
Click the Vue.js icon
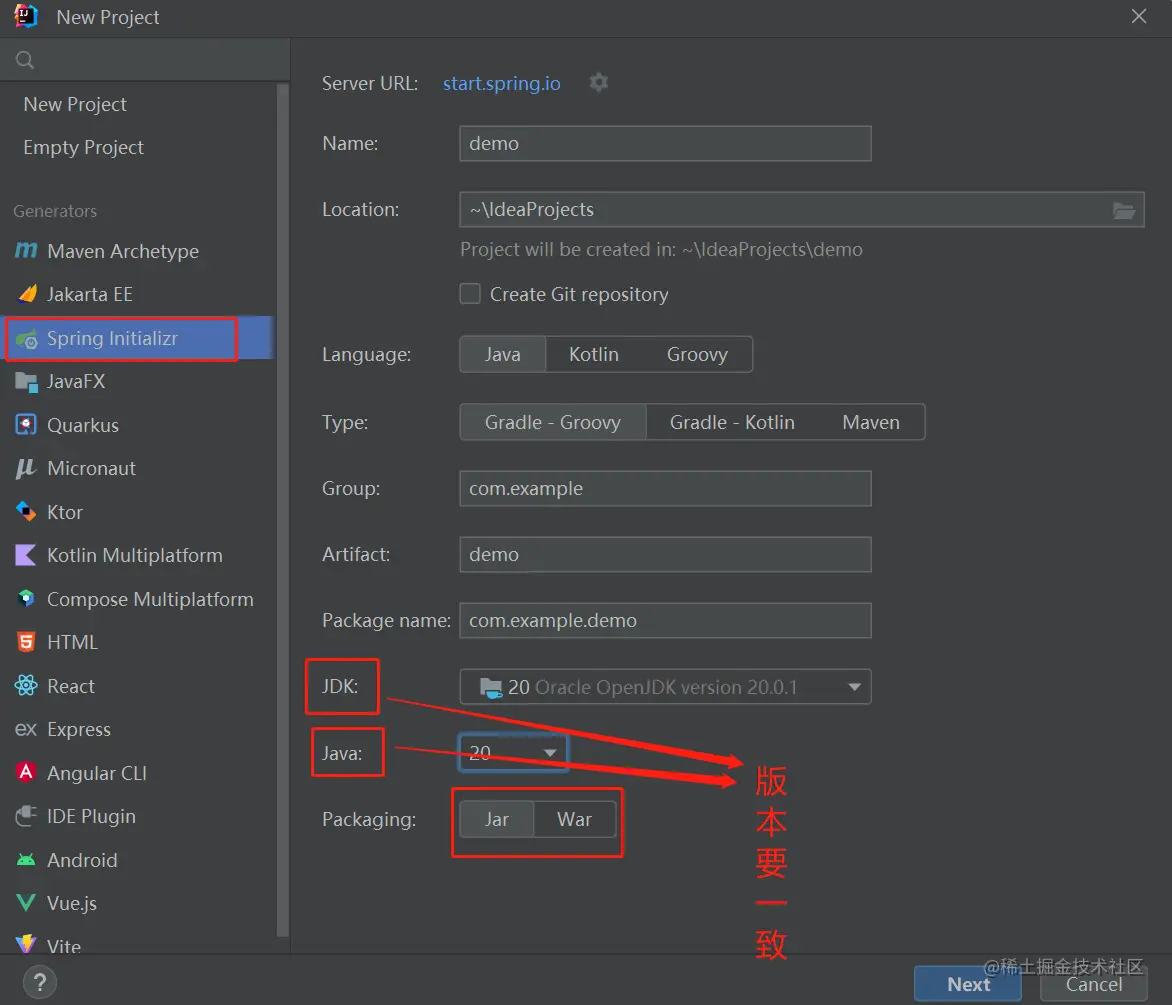tap(26, 903)
